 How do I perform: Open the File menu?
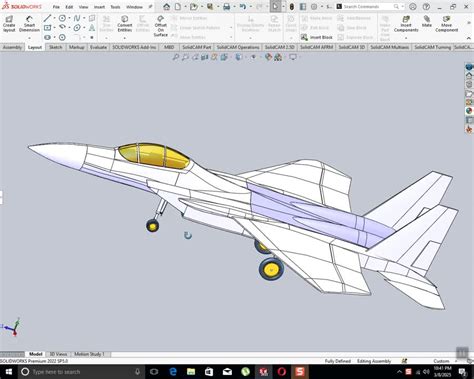click(x=56, y=7)
